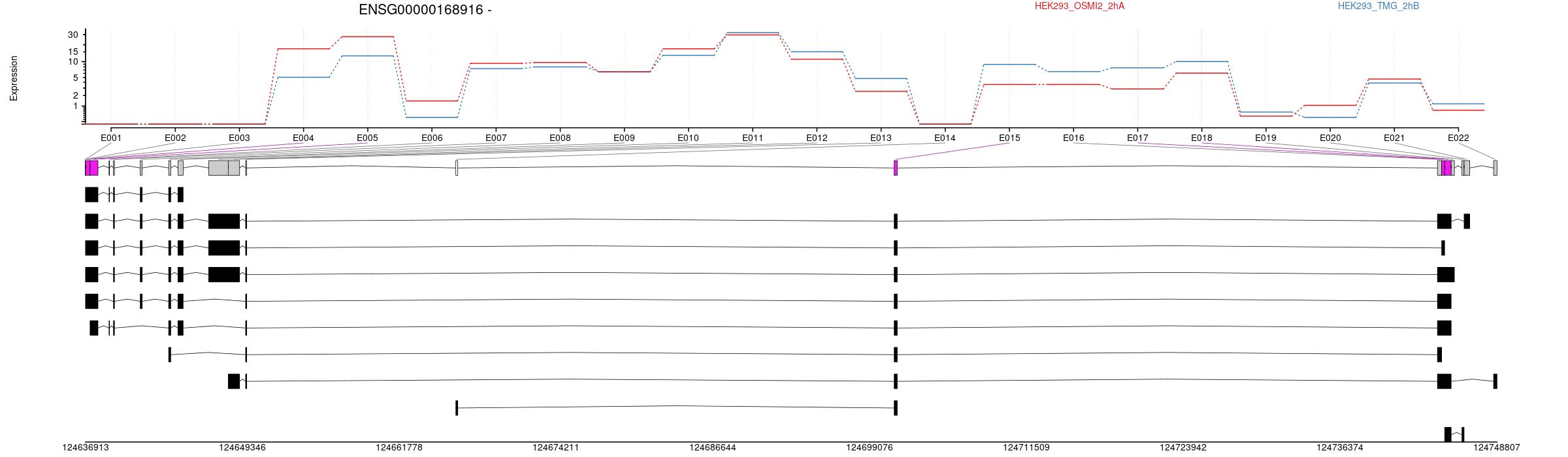Click genomic coordinate 124661778
The height and width of the screenshot is (457, 1568).
pyautogui.click(x=399, y=448)
